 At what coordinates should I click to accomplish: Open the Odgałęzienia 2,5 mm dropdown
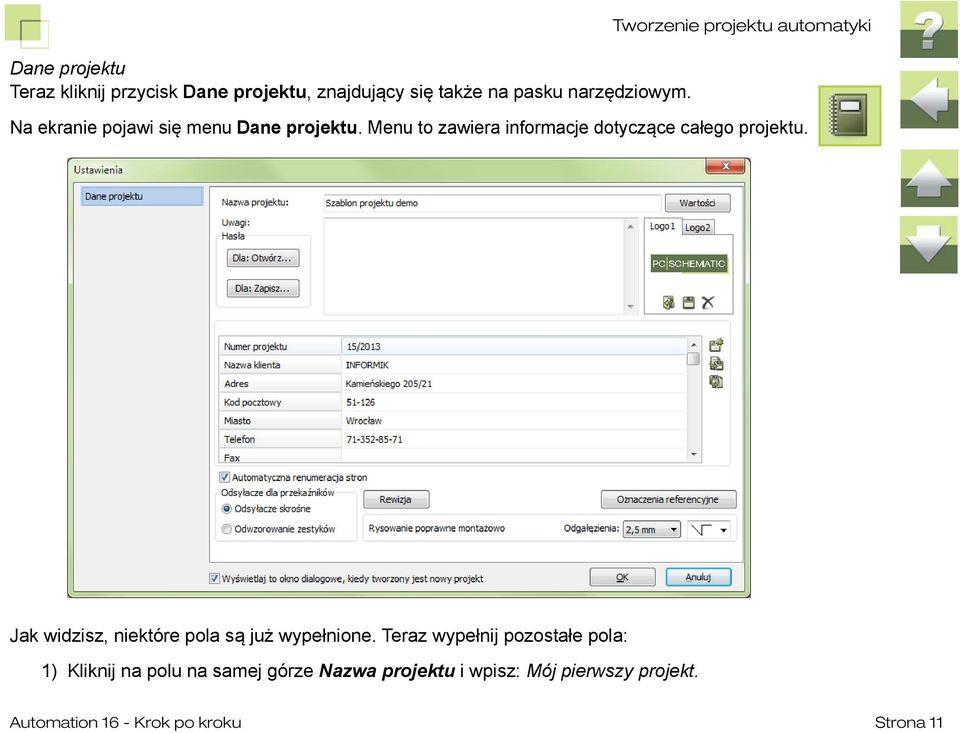pyautogui.click(x=651, y=530)
